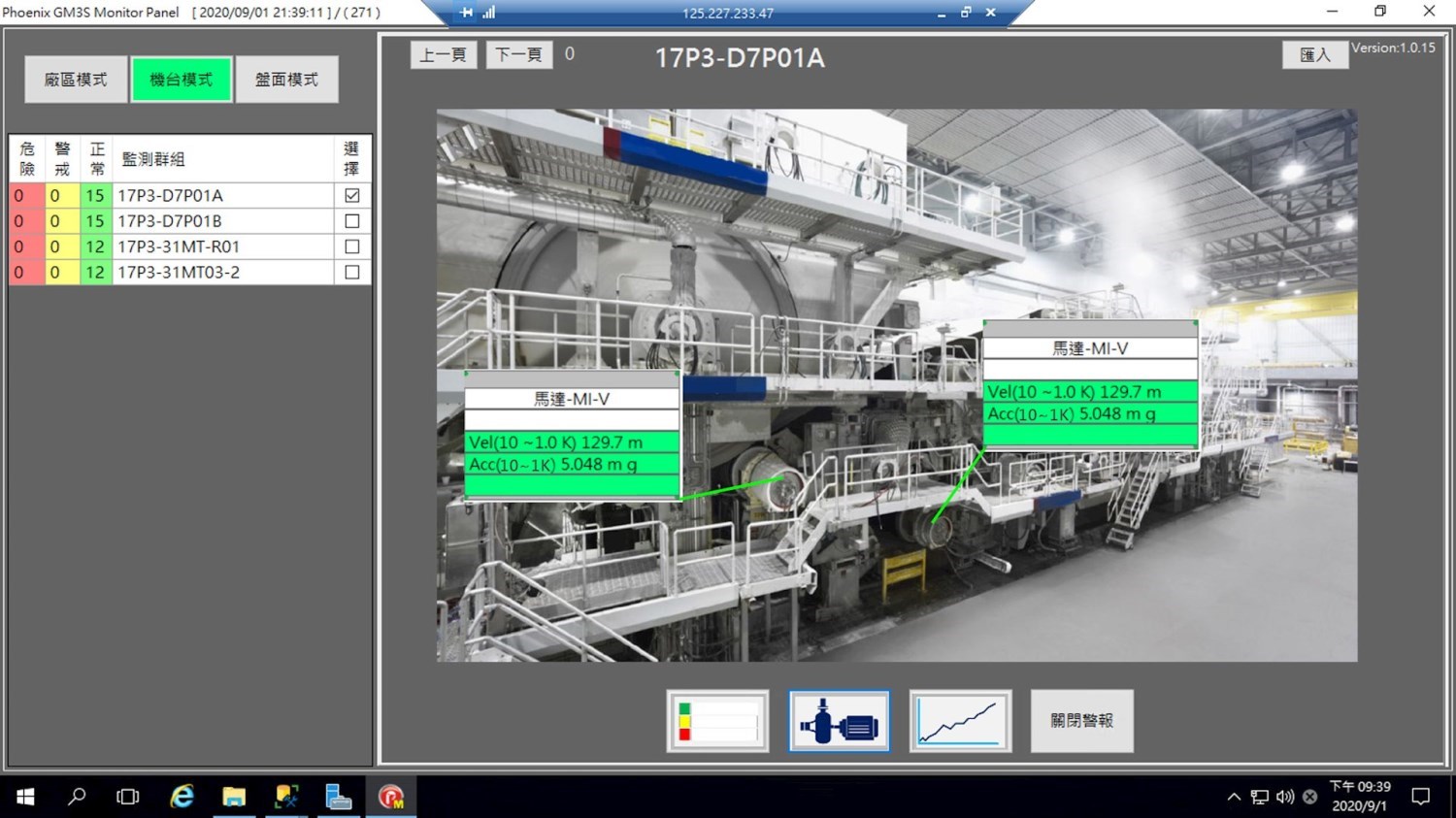This screenshot has height=818, width=1456.
Task: Select the pump motor machine view icon
Action: point(839,721)
